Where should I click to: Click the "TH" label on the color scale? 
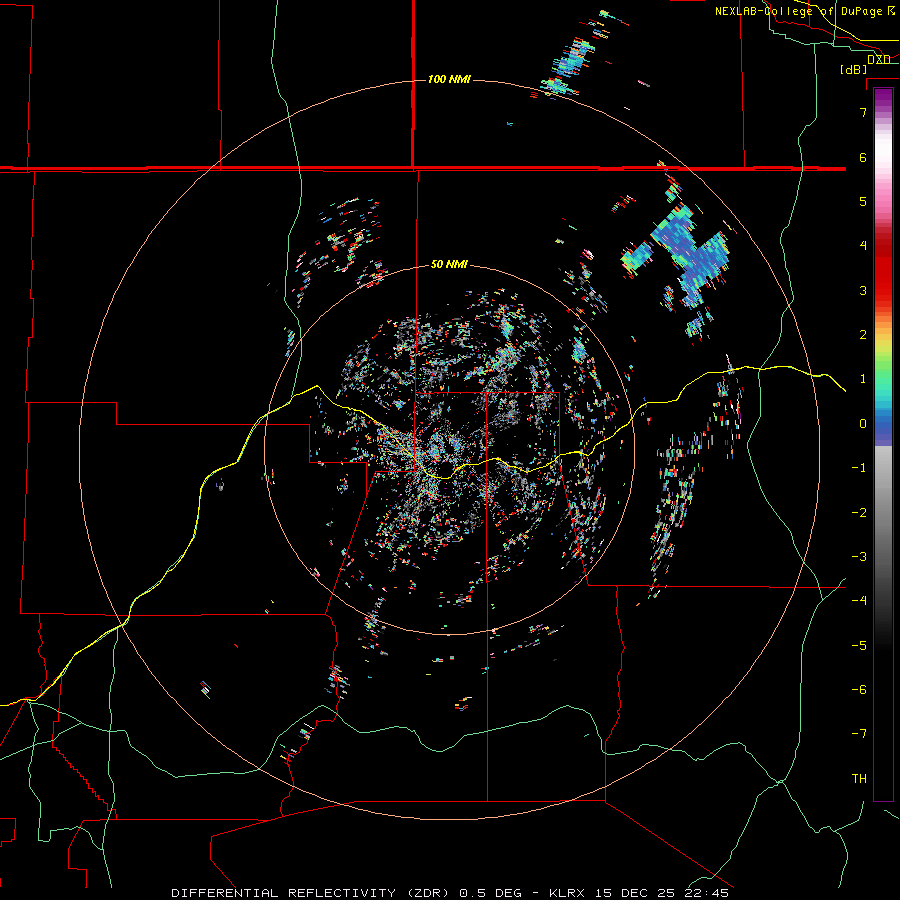(859, 779)
